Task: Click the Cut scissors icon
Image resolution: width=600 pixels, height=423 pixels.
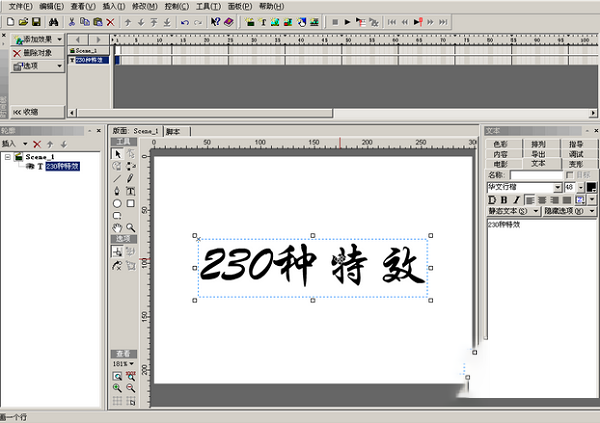Action: click(72, 22)
